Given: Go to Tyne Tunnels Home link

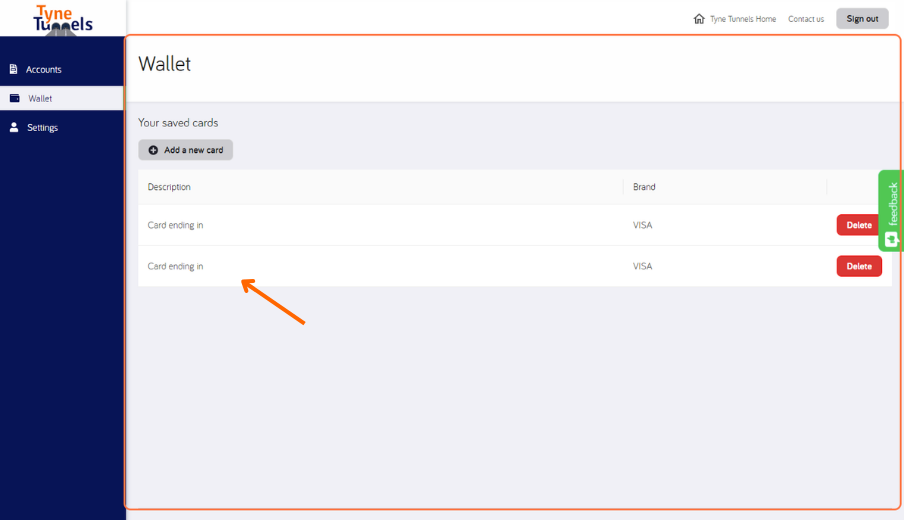Looking at the screenshot, I should [743, 19].
